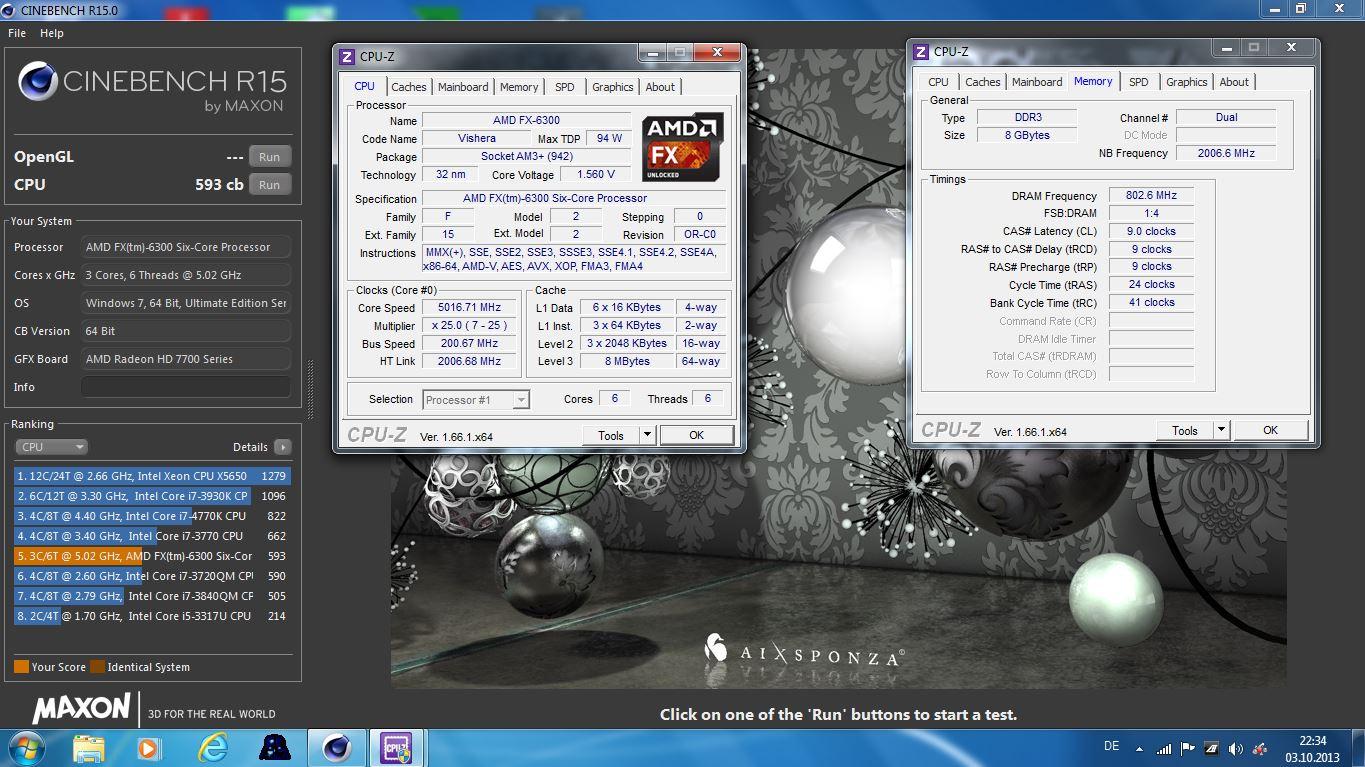
Task: Click the Processor field in Your System
Action: click(186, 247)
